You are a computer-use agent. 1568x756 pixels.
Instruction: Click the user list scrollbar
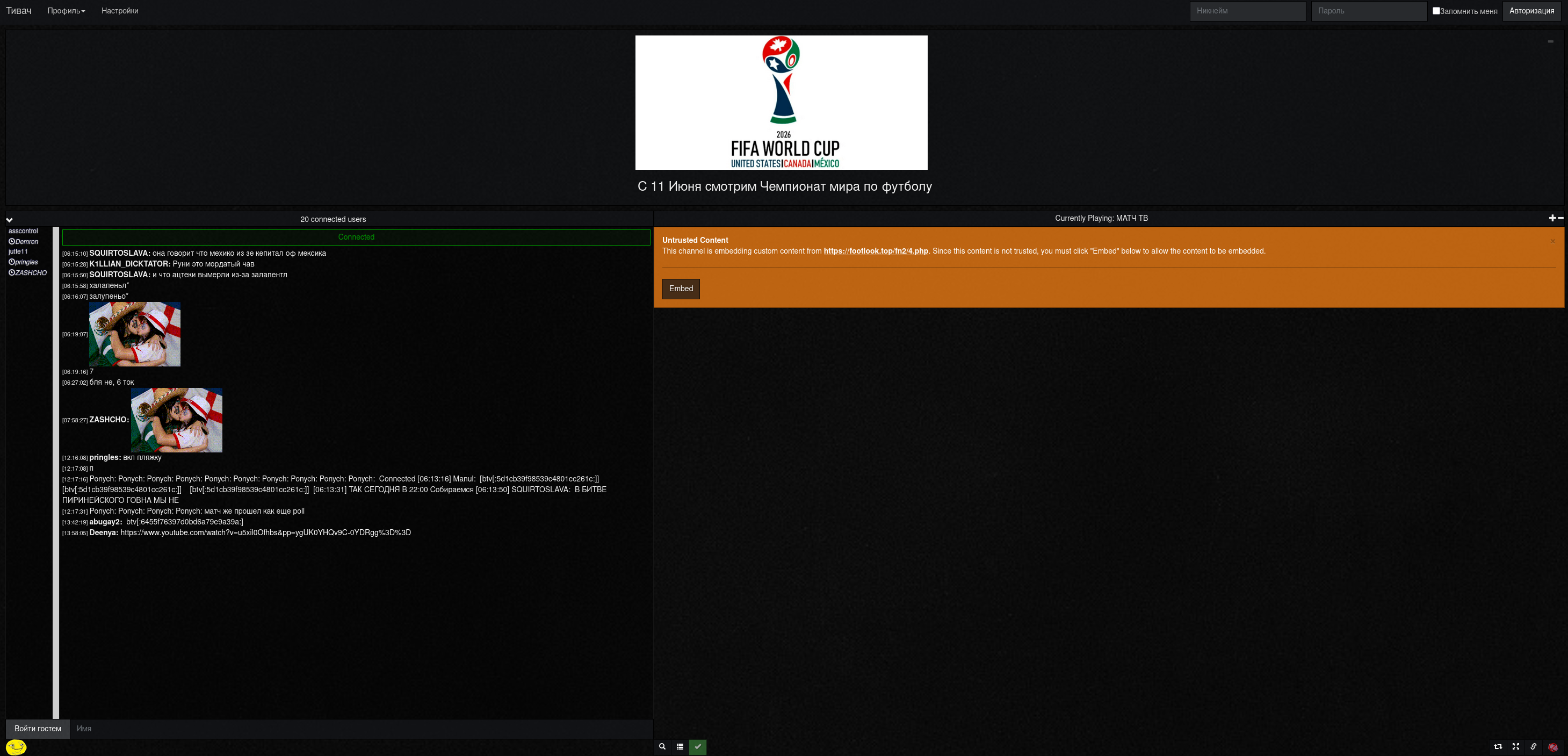pos(56,472)
